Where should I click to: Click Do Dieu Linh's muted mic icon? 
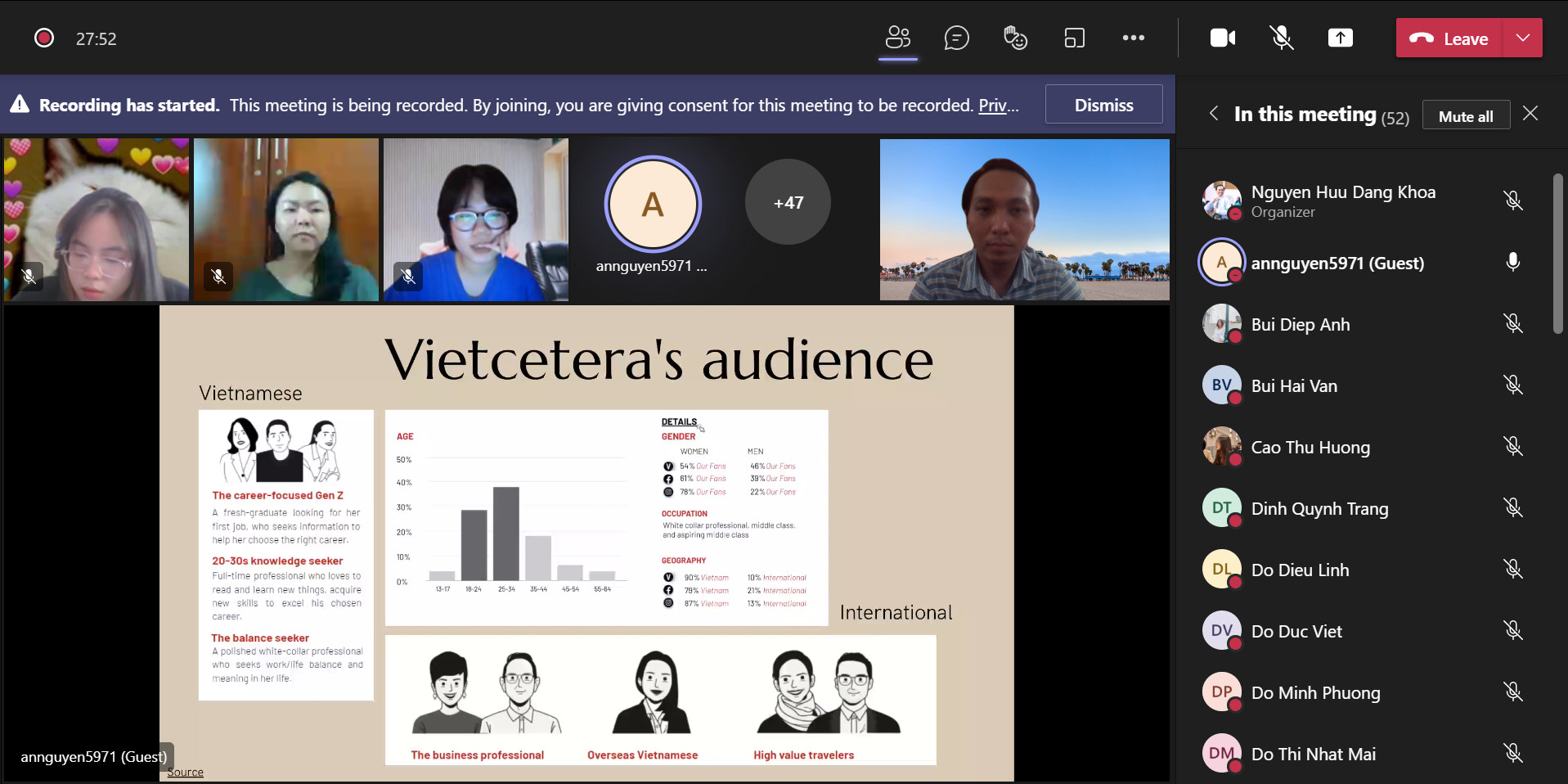(x=1513, y=569)
